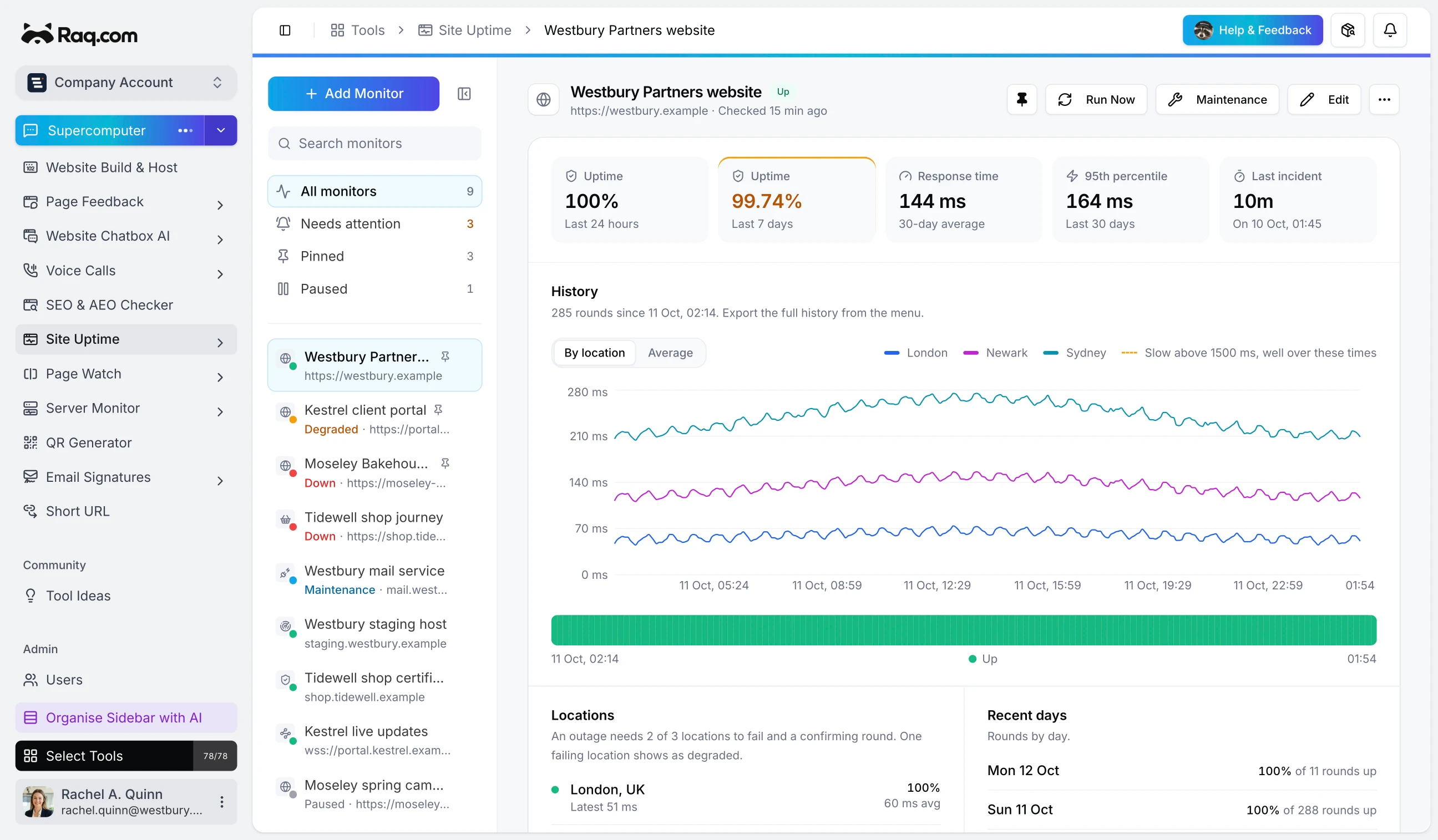Collapse the monitors list panel

(x=464, y=94)
